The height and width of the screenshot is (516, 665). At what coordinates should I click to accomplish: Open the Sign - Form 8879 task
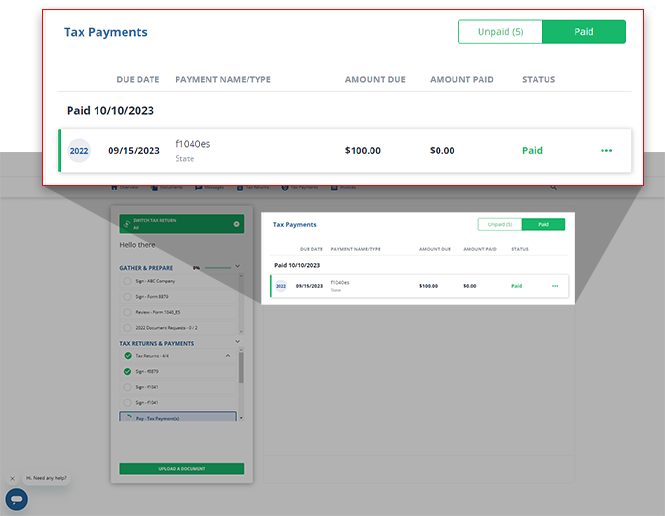click(x=178, y=297)
